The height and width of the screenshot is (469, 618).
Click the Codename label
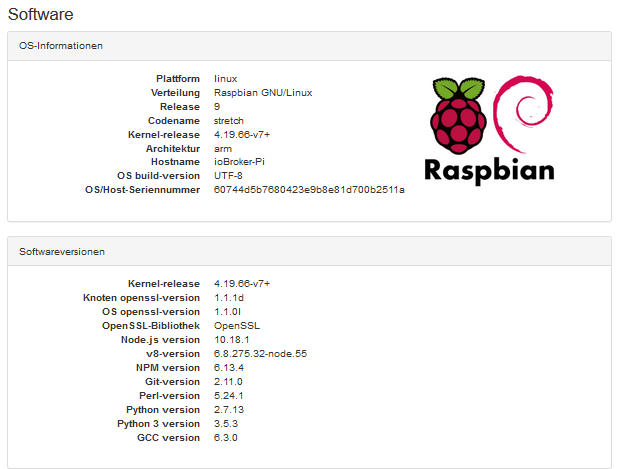[174, 121]
